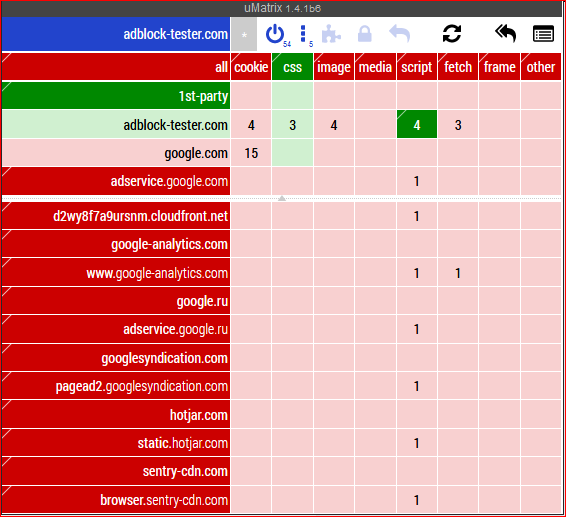Select the adblock-tester.com scope in blue bar
566x517 pixels.
coord(116,34)
